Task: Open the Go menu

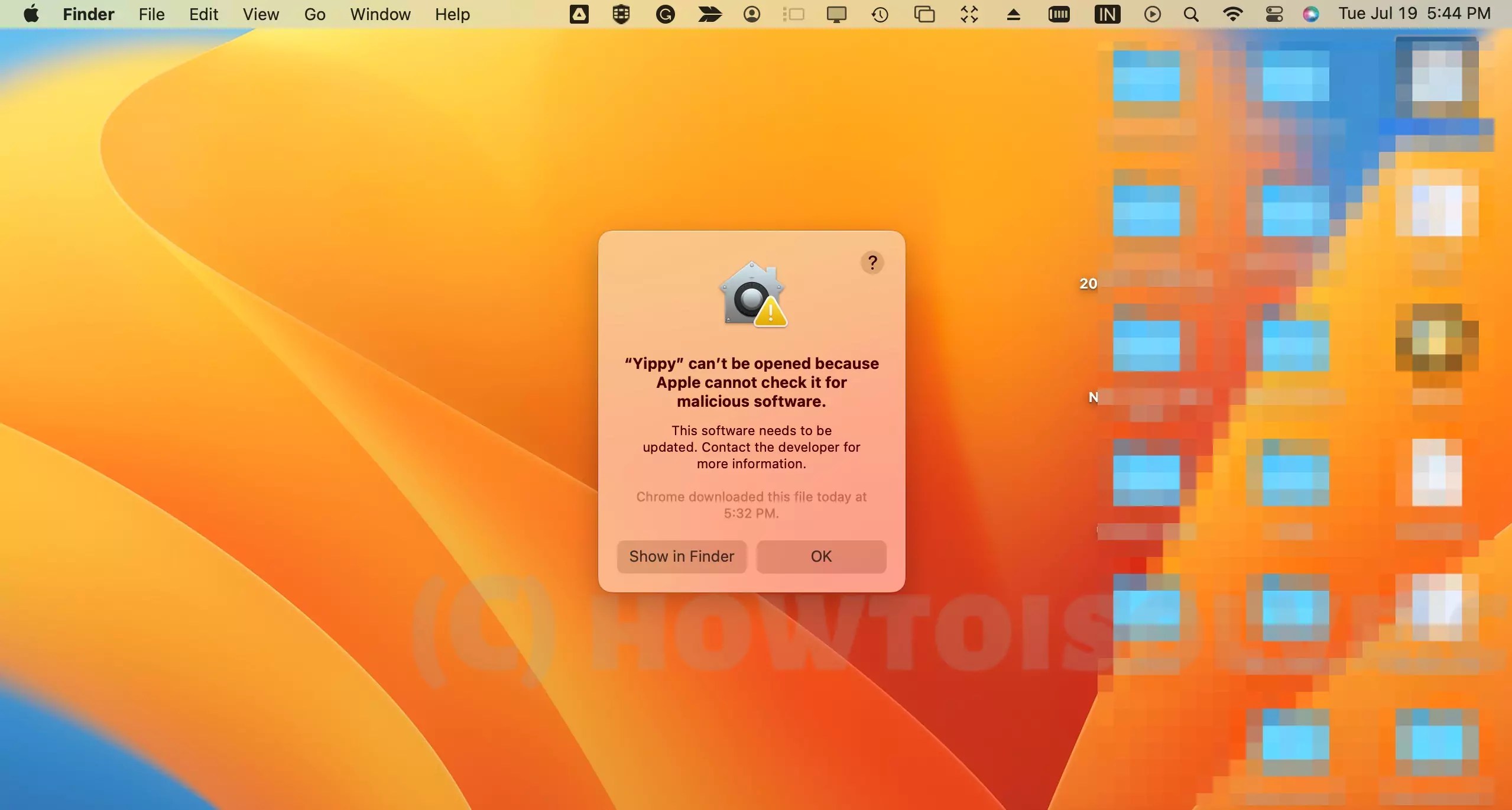Action: pyautogui.click(x=314, y=14)
